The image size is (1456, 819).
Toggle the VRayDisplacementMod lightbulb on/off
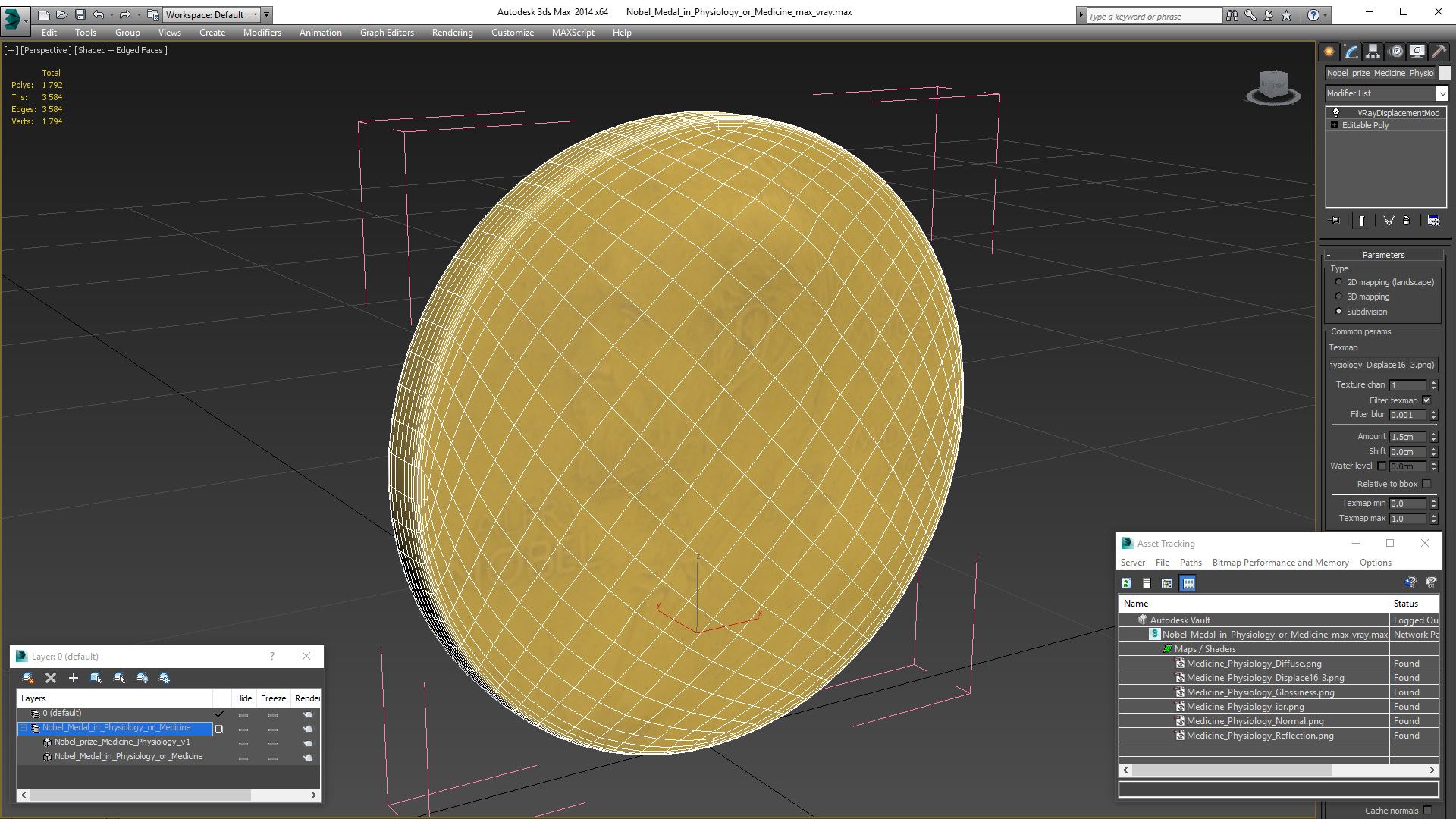coord(1336,112)
